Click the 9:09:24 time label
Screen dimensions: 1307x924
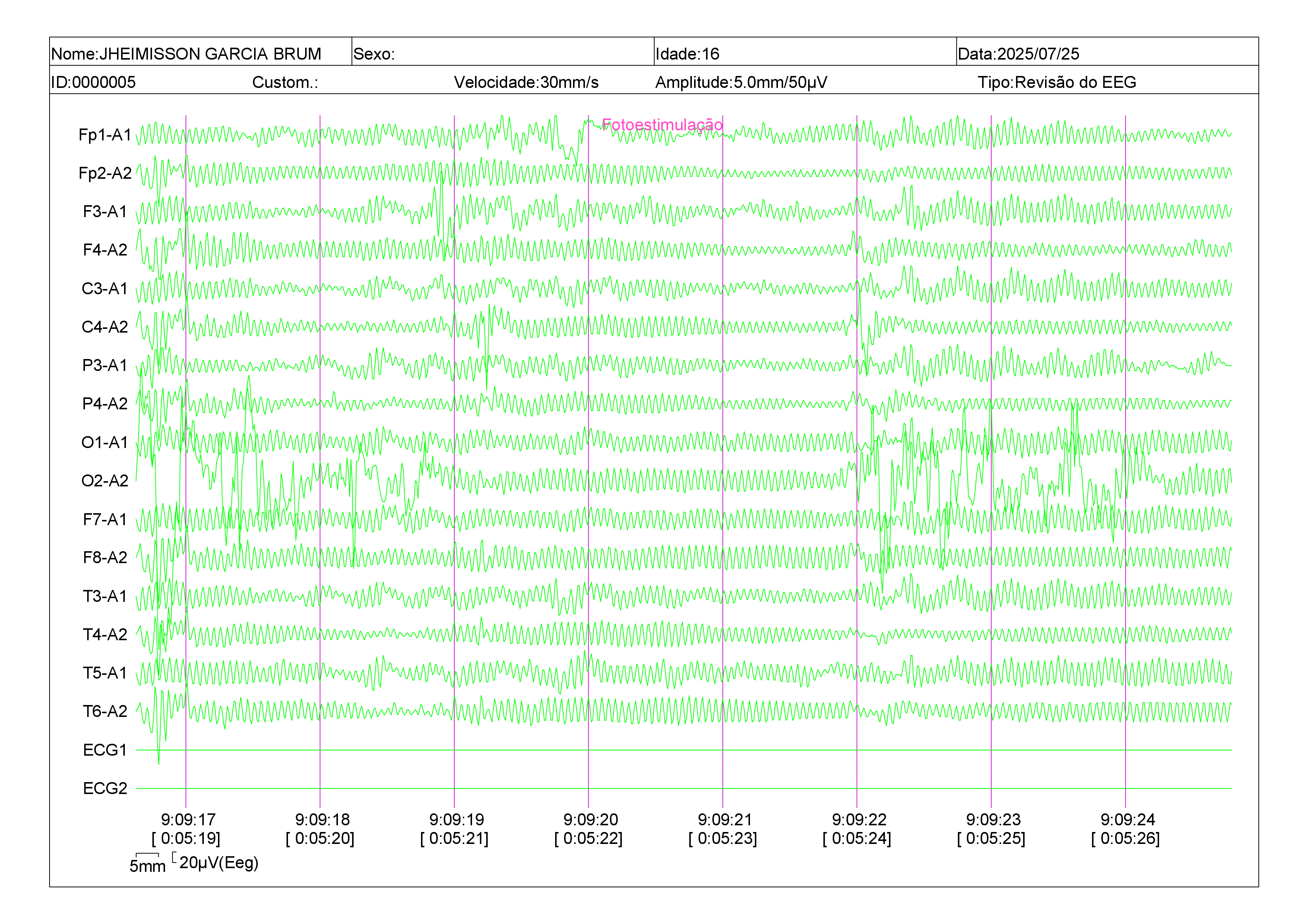click(x=1128, y=820)
